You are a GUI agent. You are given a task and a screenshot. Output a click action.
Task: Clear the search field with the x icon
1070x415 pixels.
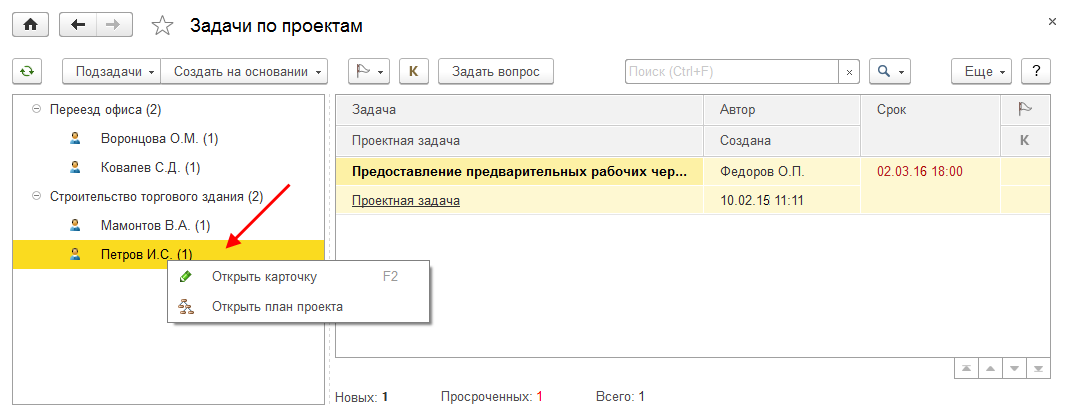point(850,72)
